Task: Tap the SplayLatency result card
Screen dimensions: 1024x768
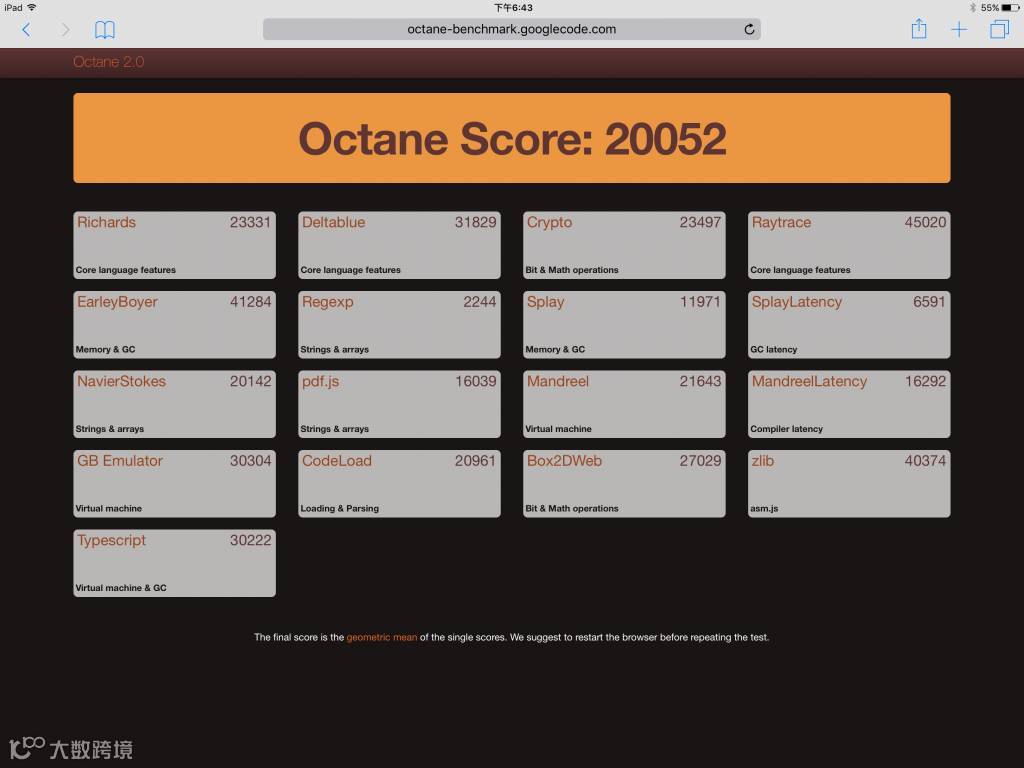Action: tap(849, 325)
